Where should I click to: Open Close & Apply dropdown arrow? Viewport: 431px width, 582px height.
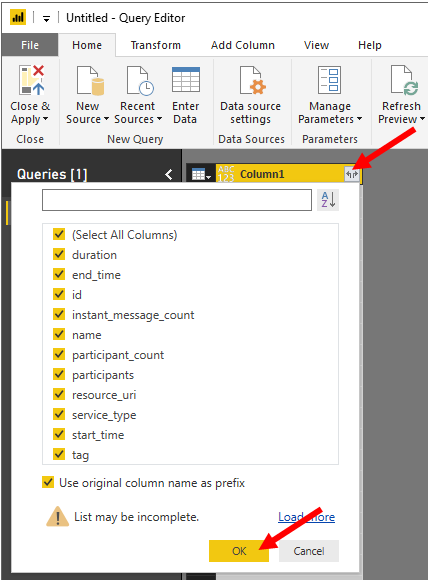tap(46, 119)
